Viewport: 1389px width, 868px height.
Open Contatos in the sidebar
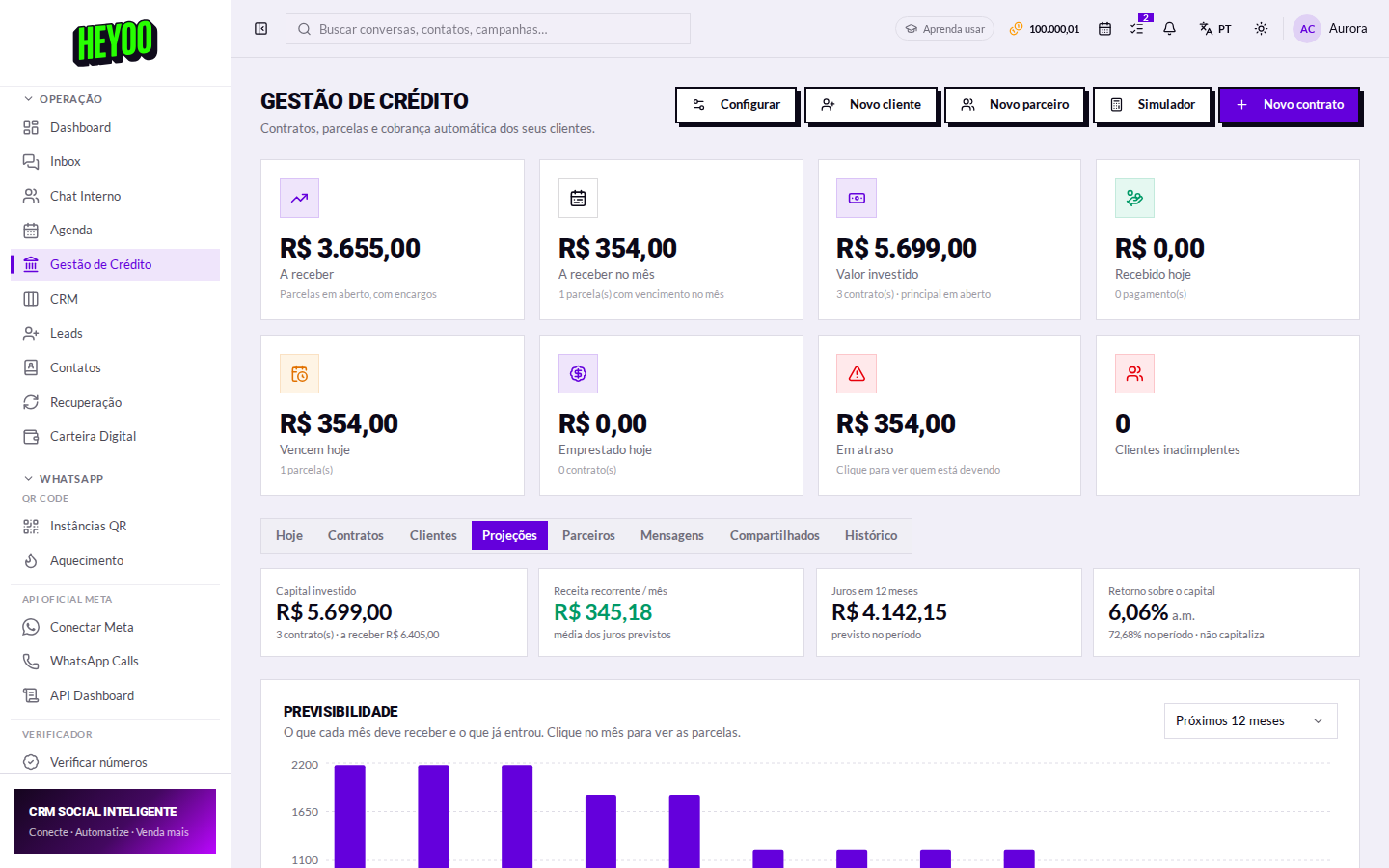(115, 367)
